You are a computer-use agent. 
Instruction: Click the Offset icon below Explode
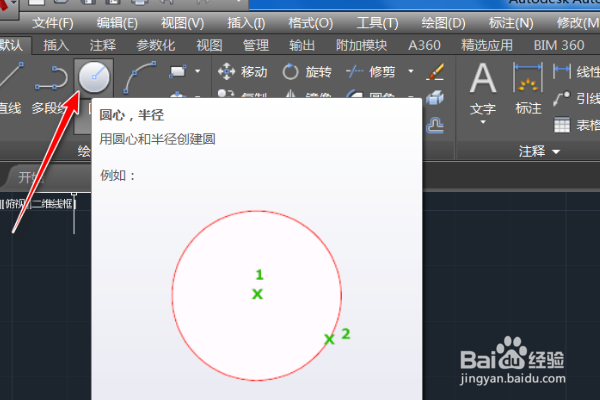435,125
